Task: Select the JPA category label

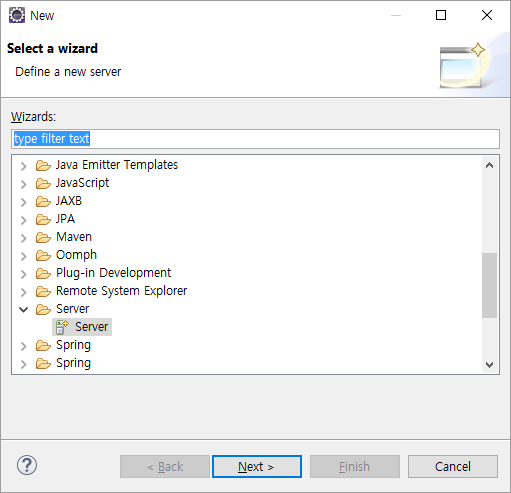Action: pos(65,219)
